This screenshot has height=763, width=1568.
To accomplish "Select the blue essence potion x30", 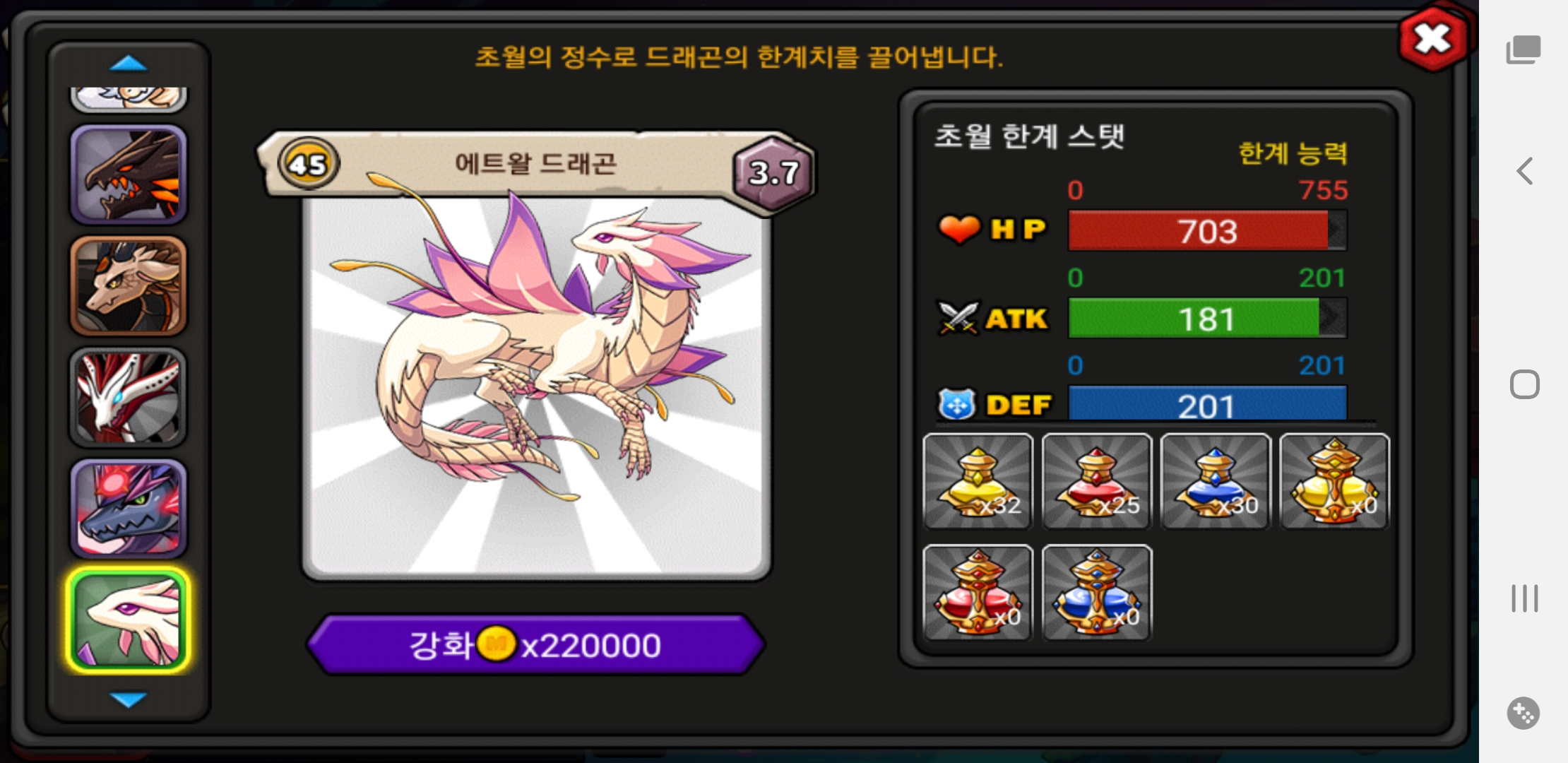I will pyautogui.click(x=1216, y=482).
